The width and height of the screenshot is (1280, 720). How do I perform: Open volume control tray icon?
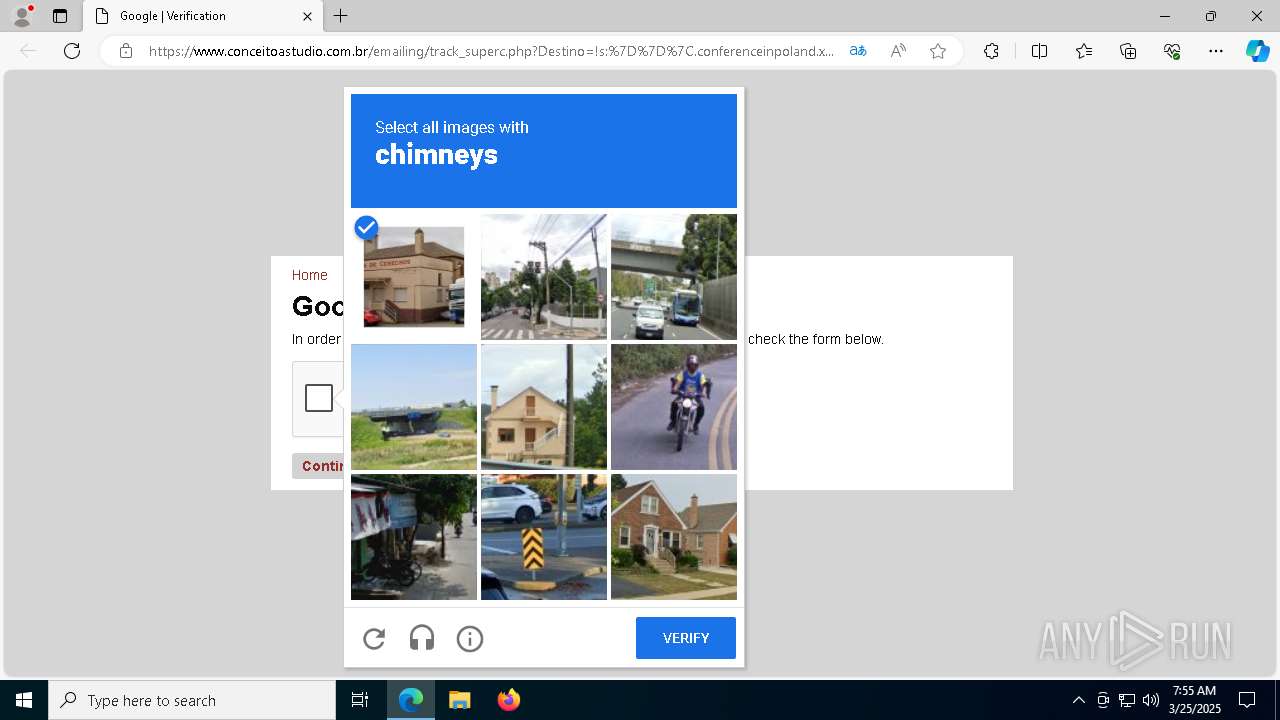click(1151, 700)
